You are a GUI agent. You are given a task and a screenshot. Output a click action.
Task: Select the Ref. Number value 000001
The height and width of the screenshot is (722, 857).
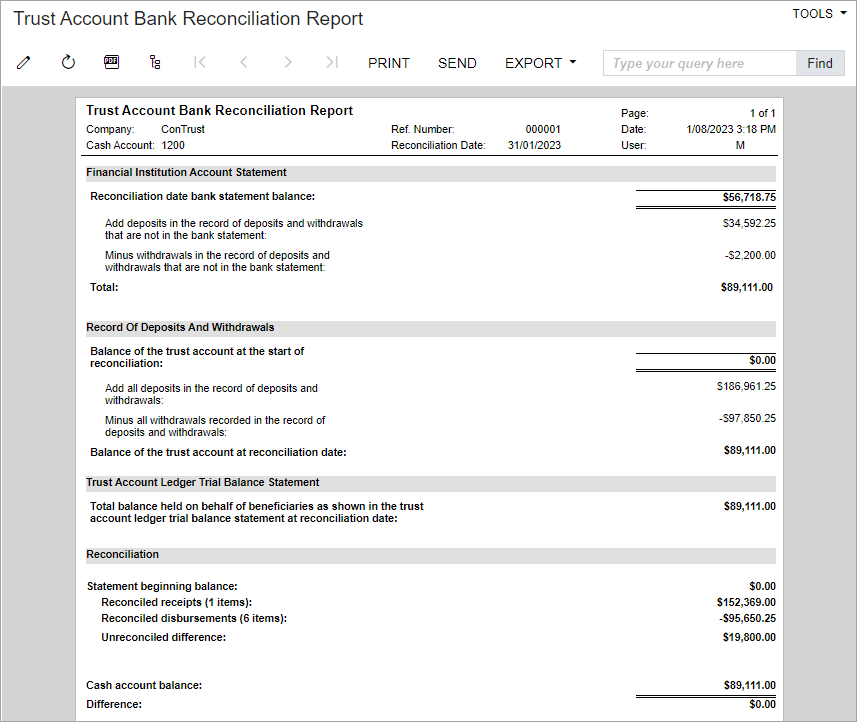(541, 128)
